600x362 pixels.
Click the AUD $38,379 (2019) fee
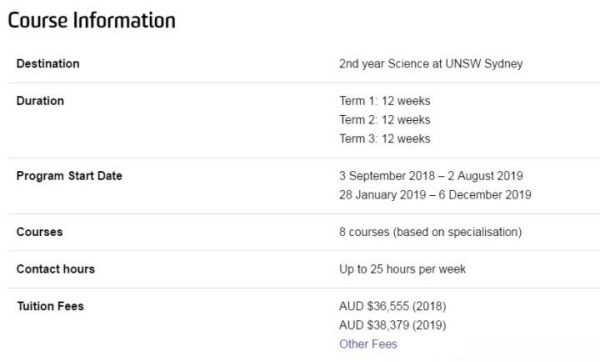[393, 325]
